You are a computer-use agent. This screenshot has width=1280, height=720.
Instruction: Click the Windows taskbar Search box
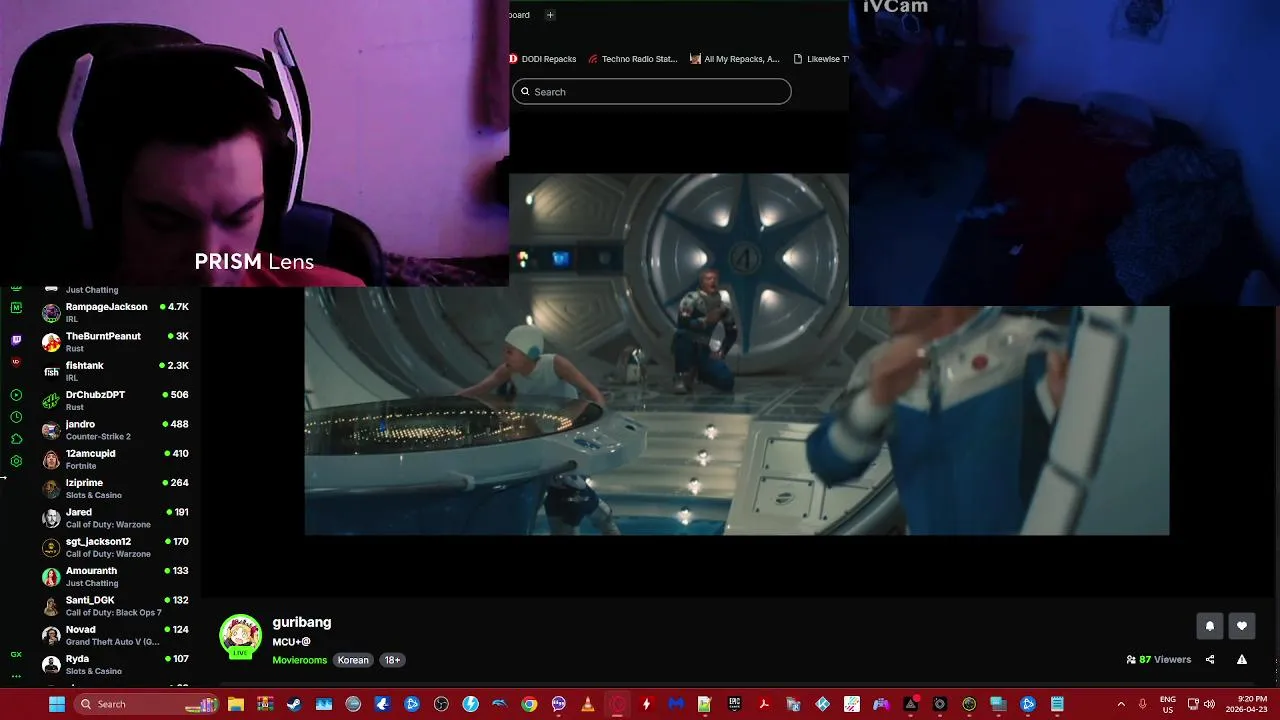point(148,704)
